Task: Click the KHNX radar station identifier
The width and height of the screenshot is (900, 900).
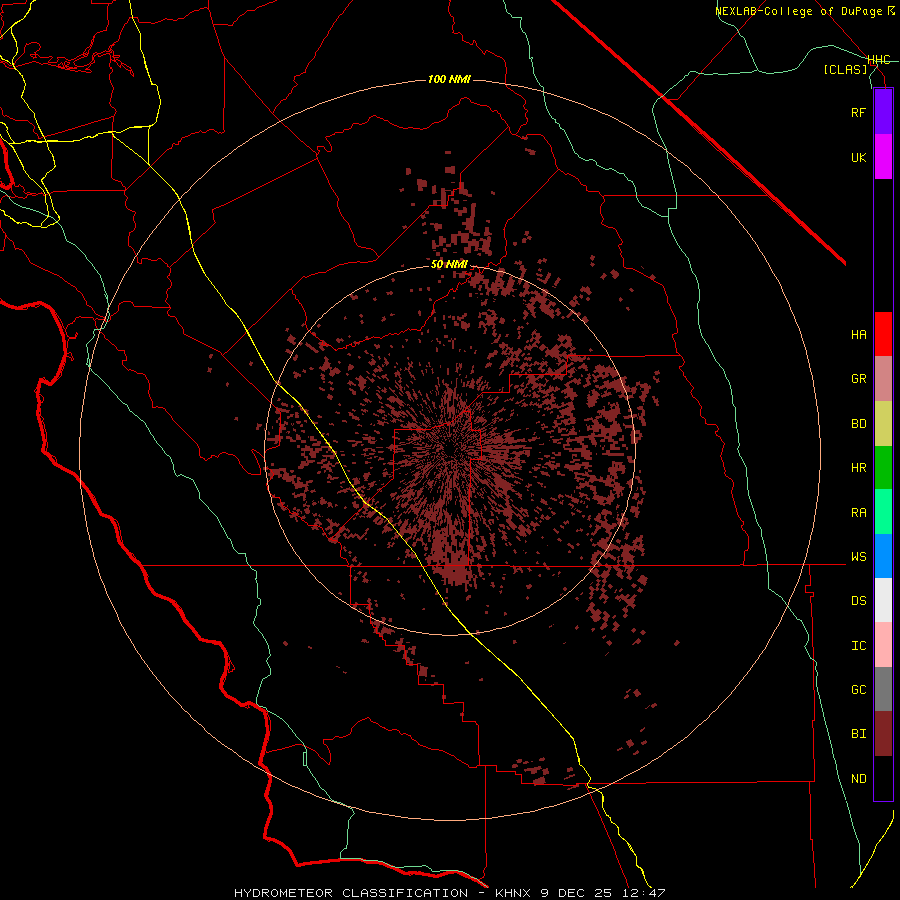Action: pyautogui.click(x=514, y=893)
